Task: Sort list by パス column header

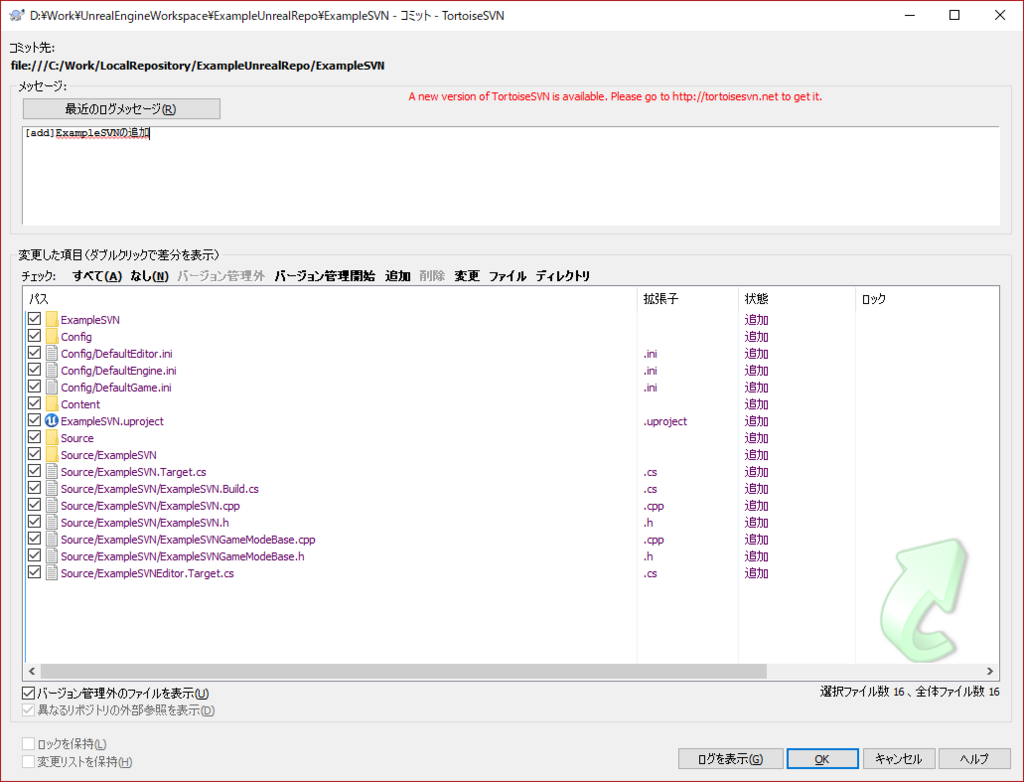Action: pos(330,299)
